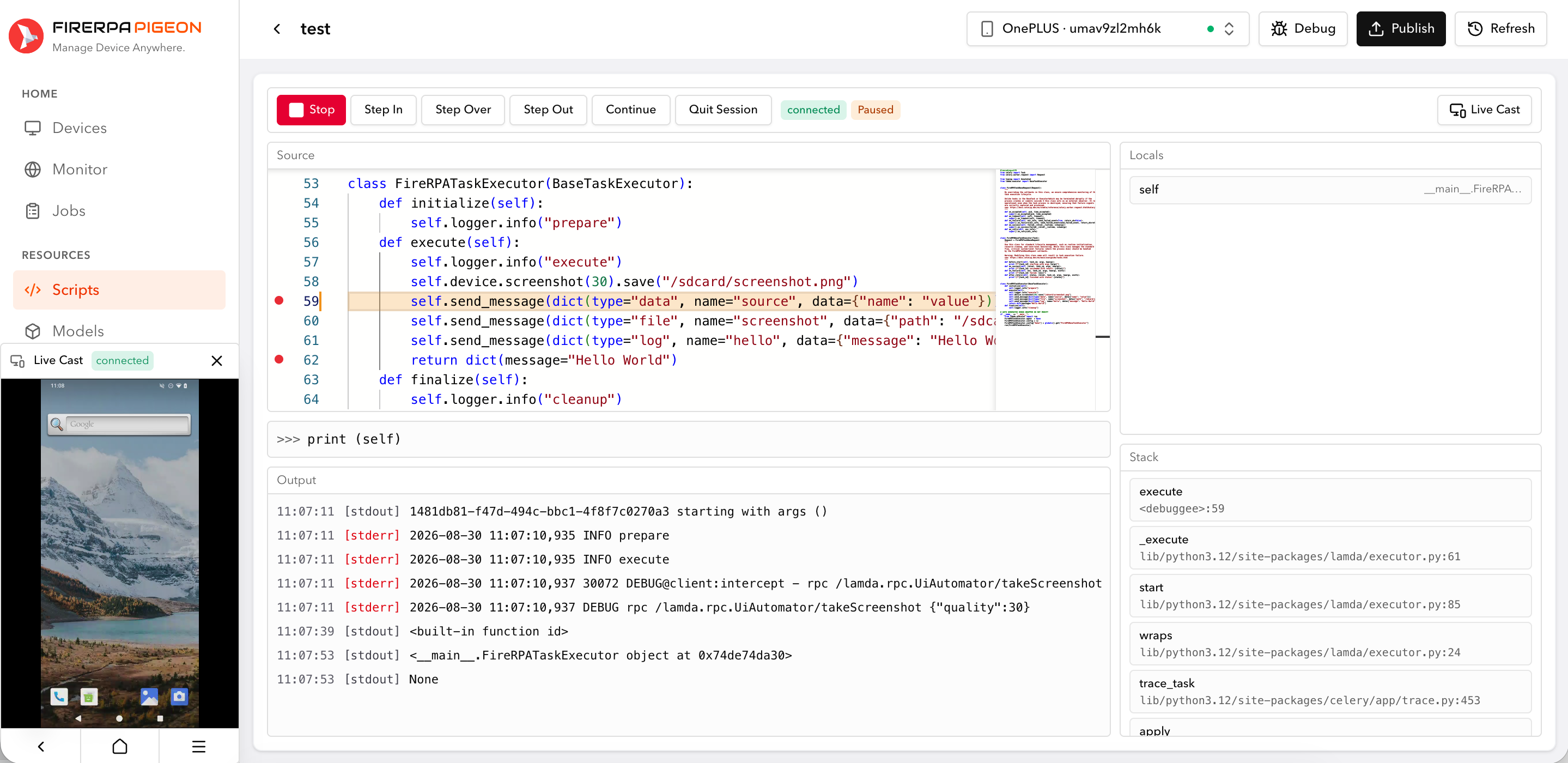Continue script execution
This screenshot has width=1568, height=763.
click(x=630, y=110)
